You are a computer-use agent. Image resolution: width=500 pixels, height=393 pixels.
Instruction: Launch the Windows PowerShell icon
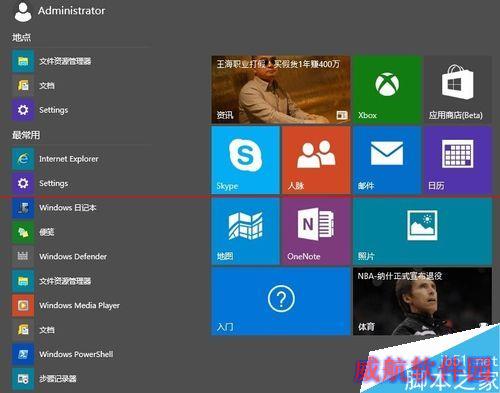point(23,354)
